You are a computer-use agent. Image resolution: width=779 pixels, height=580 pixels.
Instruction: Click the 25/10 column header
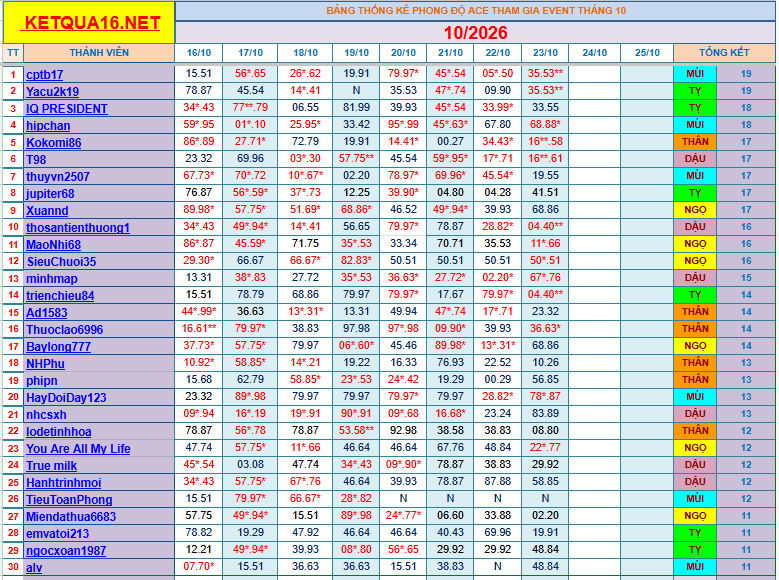(647, 53)
